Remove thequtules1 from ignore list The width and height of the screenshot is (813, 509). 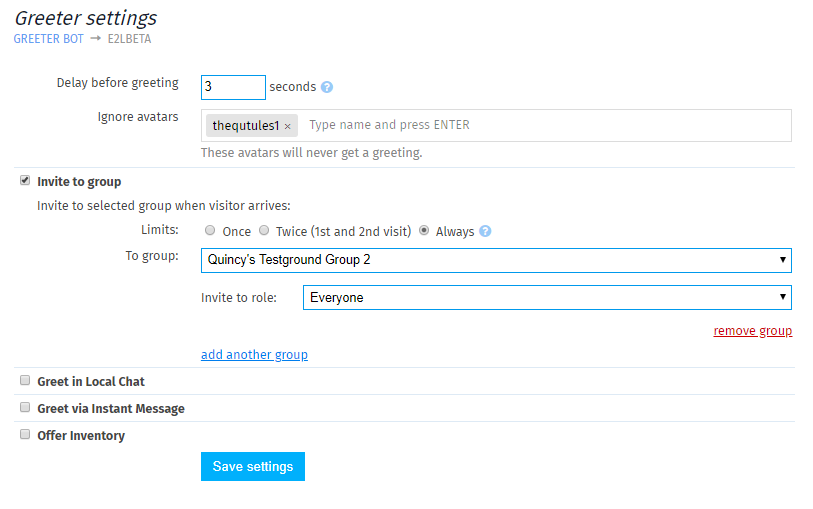[x=287, y=126]
